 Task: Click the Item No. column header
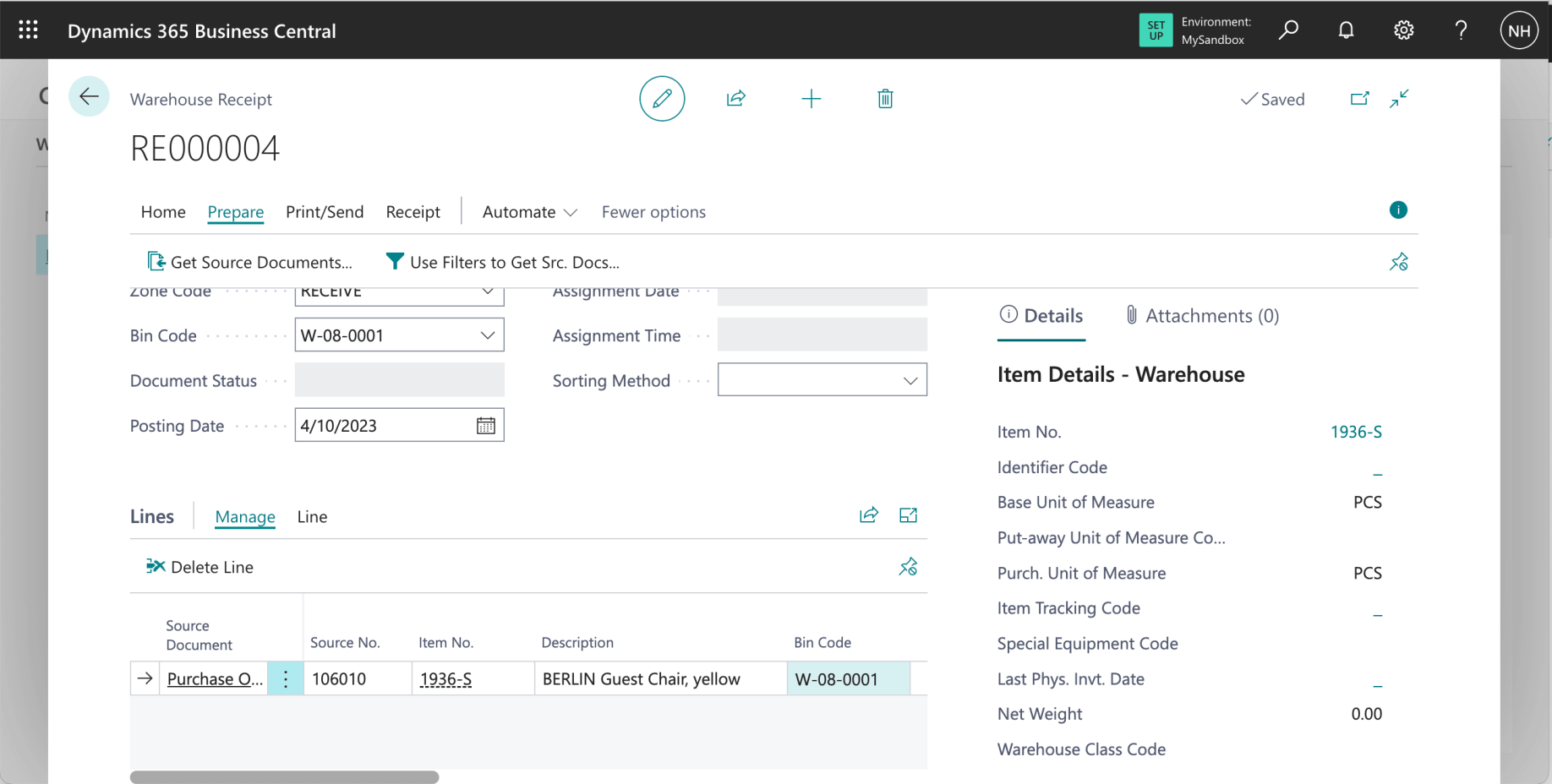(445, 643)
